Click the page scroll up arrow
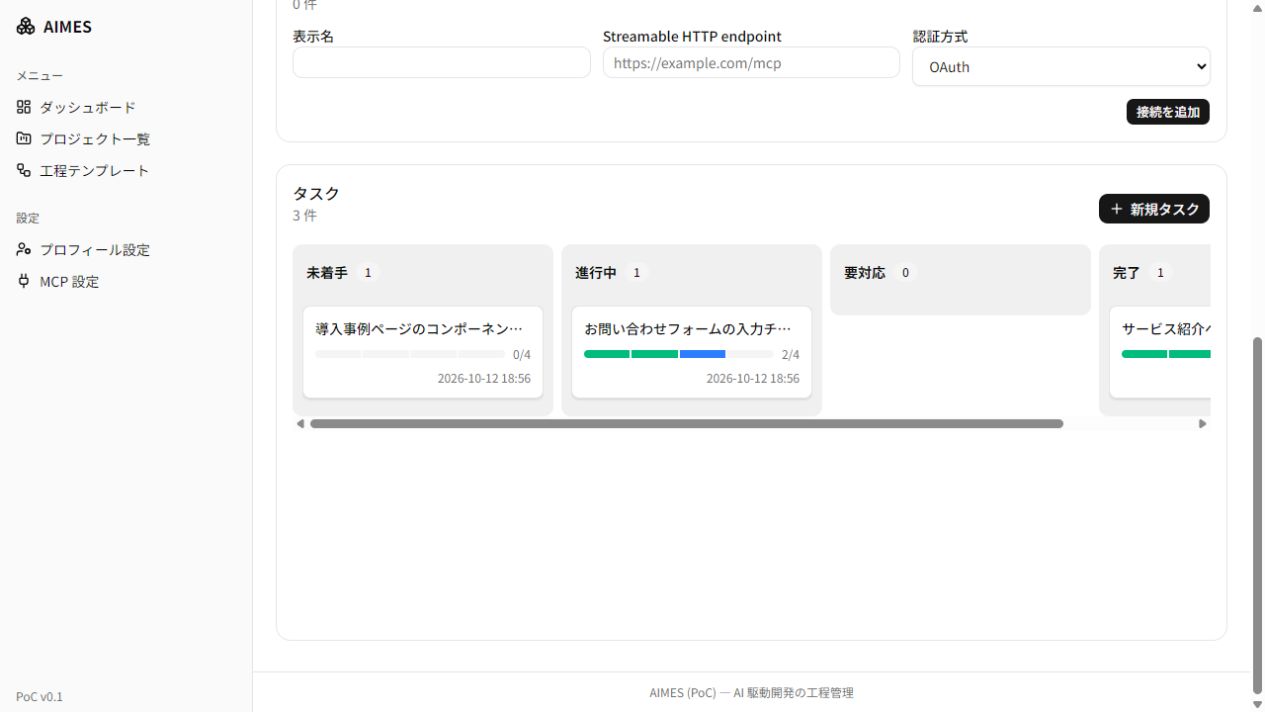The height and width of the screenshot is (712, 1265). click(x=1258, y=8)
